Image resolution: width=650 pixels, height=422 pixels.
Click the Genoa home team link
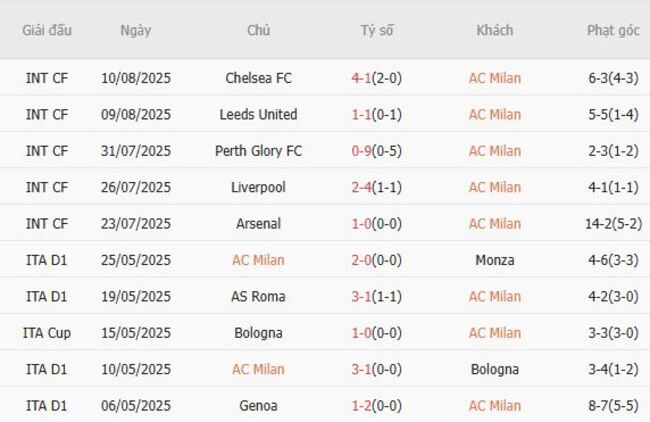pos(258,405)
